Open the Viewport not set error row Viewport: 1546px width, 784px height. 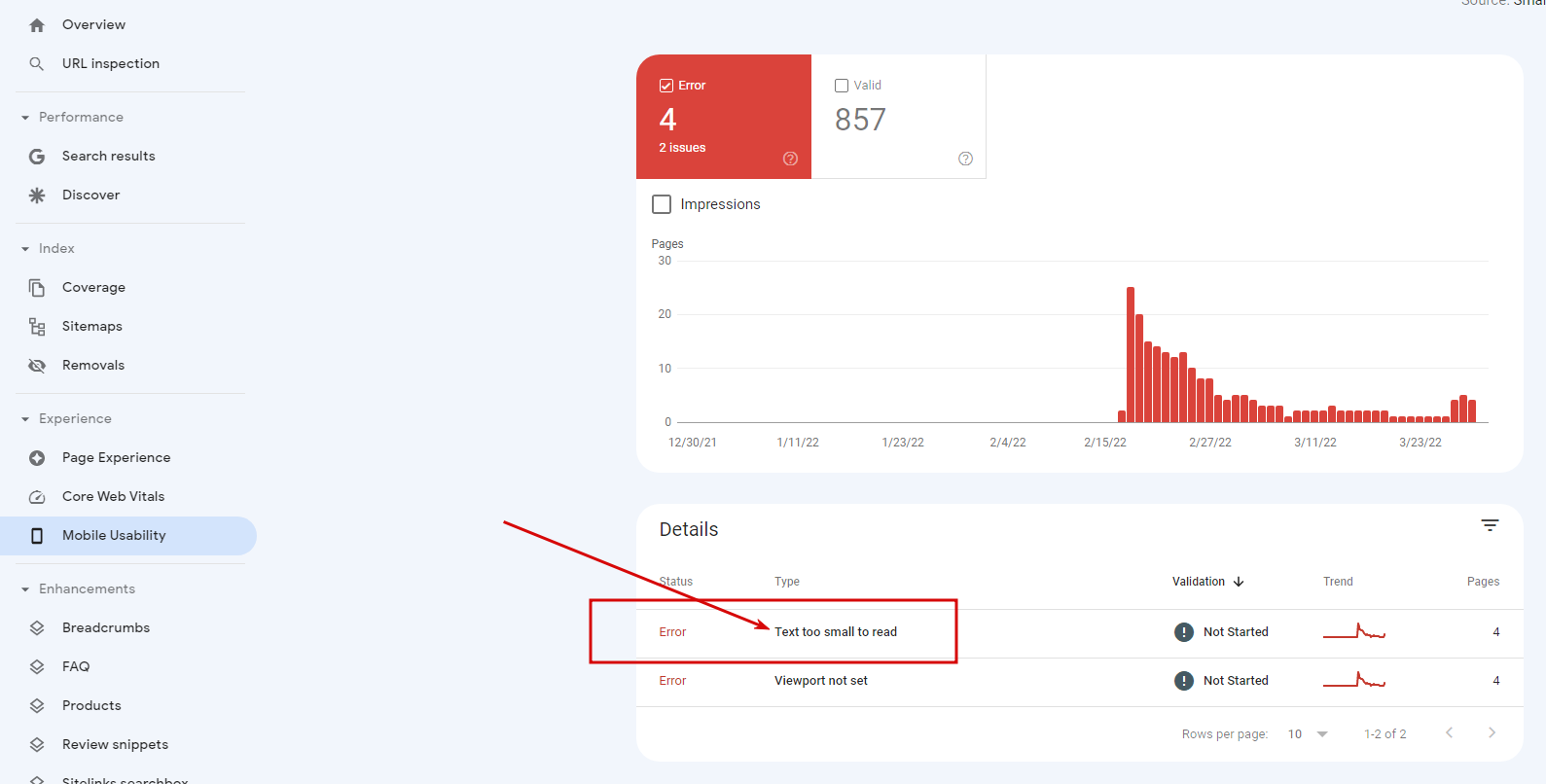click(x=820, y=681)
